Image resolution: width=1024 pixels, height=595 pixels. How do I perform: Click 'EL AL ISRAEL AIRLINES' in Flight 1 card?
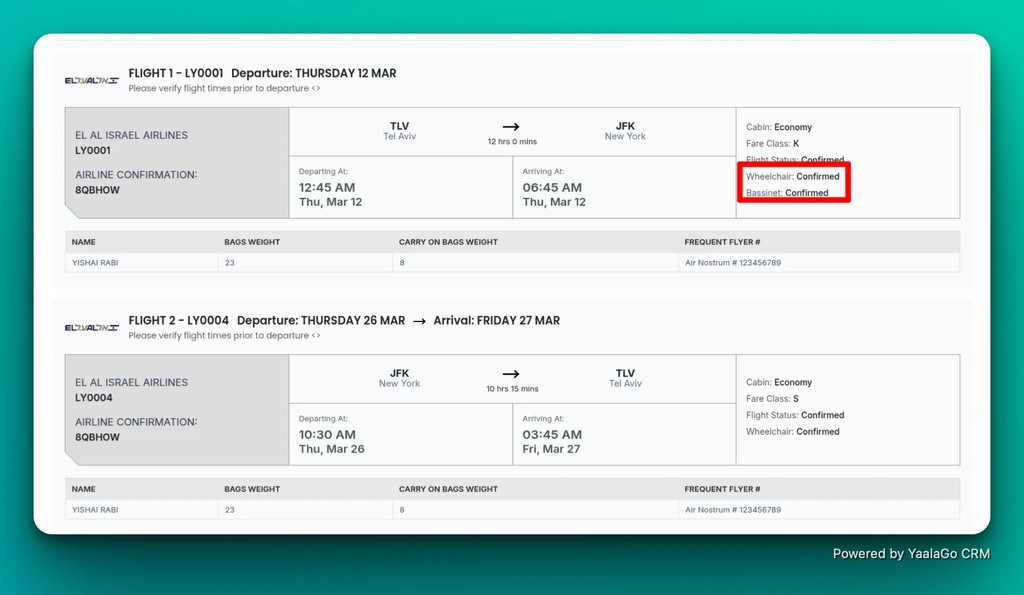(131, 135)
